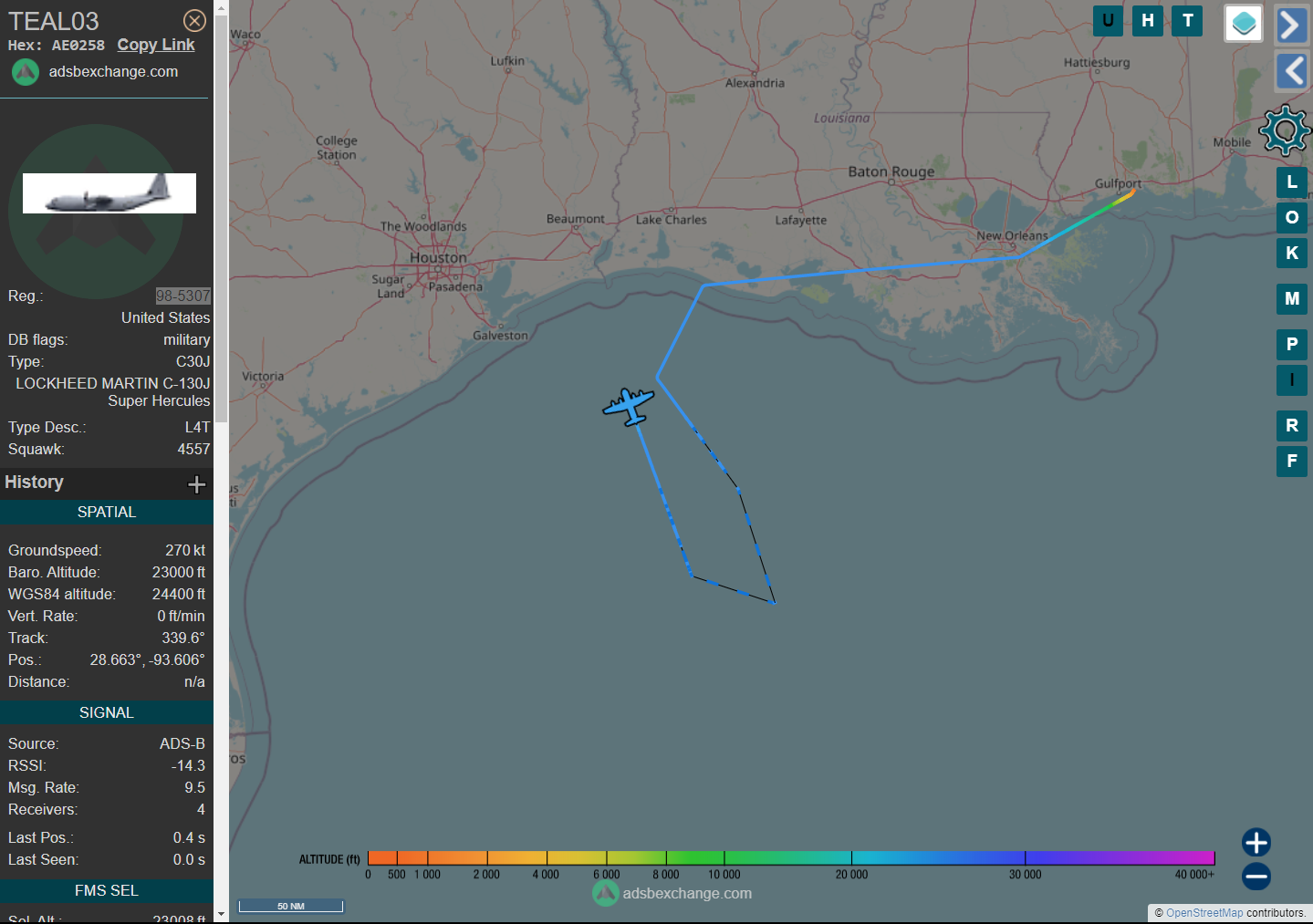Click the Type value C30J
Screen dimensions: 1313x924
(193, 362)
